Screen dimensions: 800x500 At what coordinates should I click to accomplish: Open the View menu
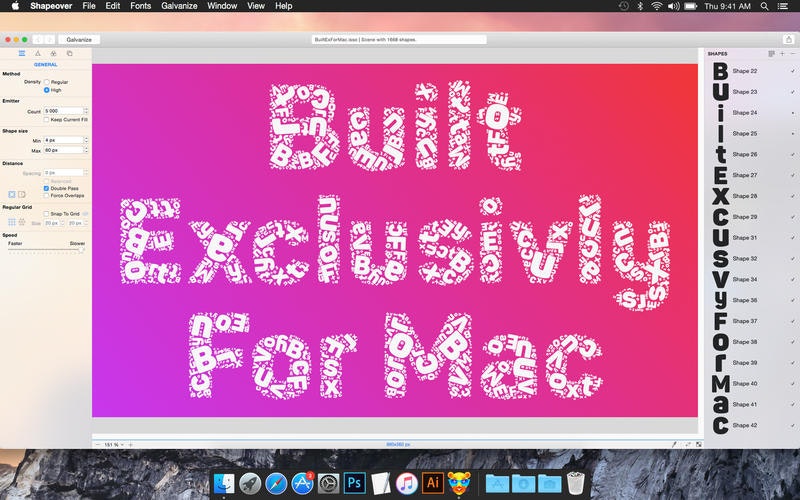[256, 6]
